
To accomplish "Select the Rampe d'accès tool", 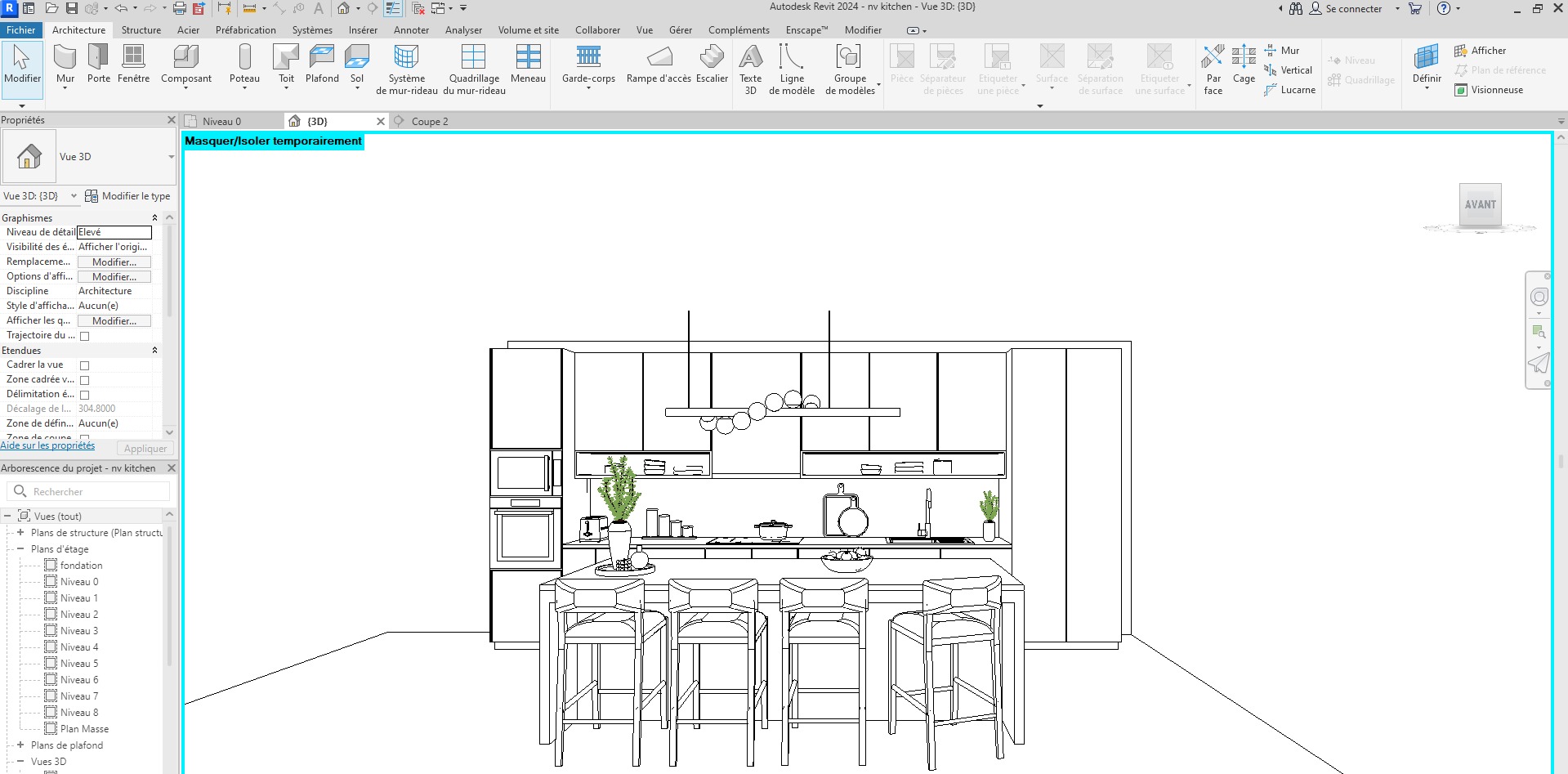I will tap(659, 65).
